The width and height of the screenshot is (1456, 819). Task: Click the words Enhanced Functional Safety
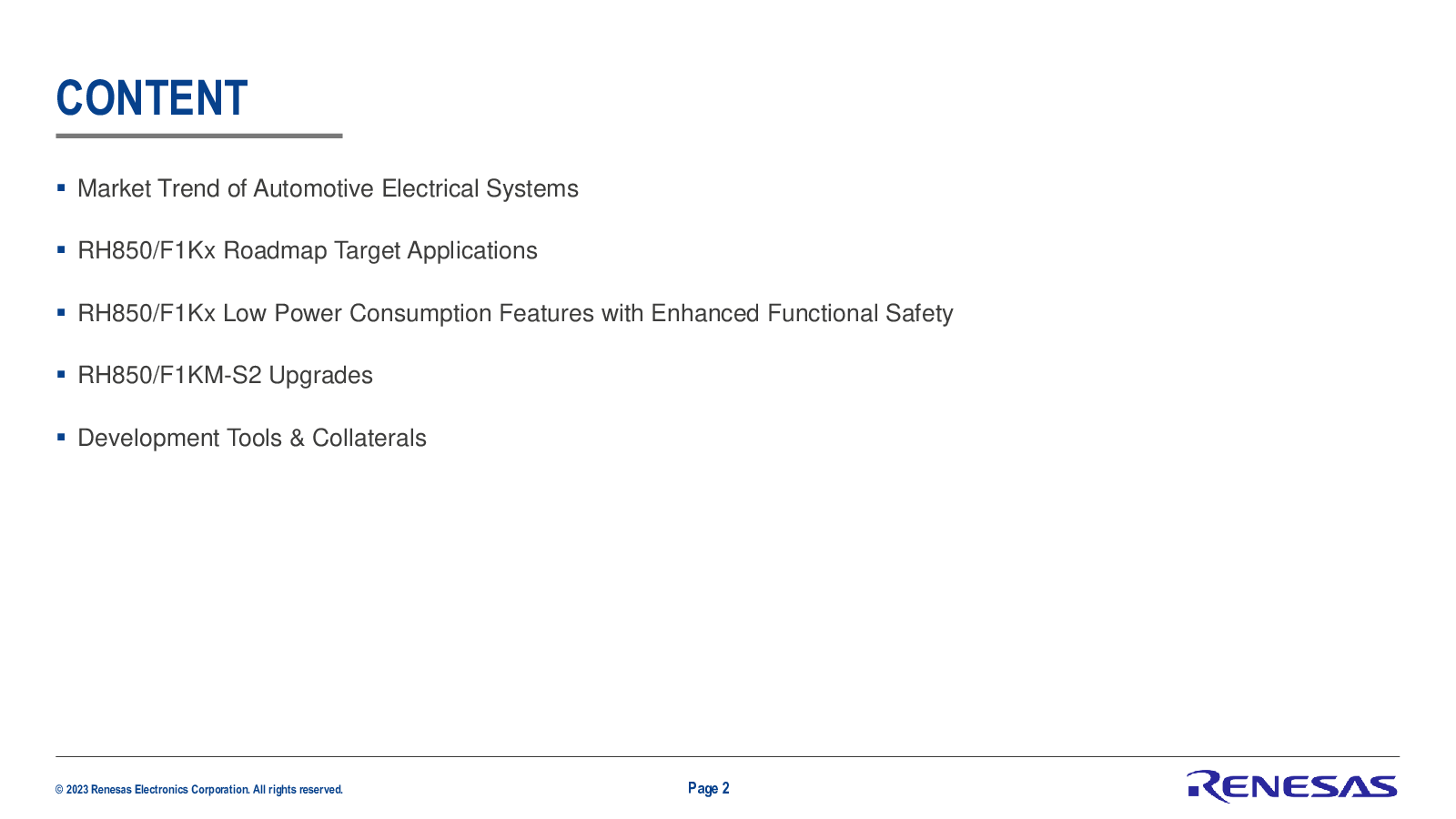click(x=802, y=313)
